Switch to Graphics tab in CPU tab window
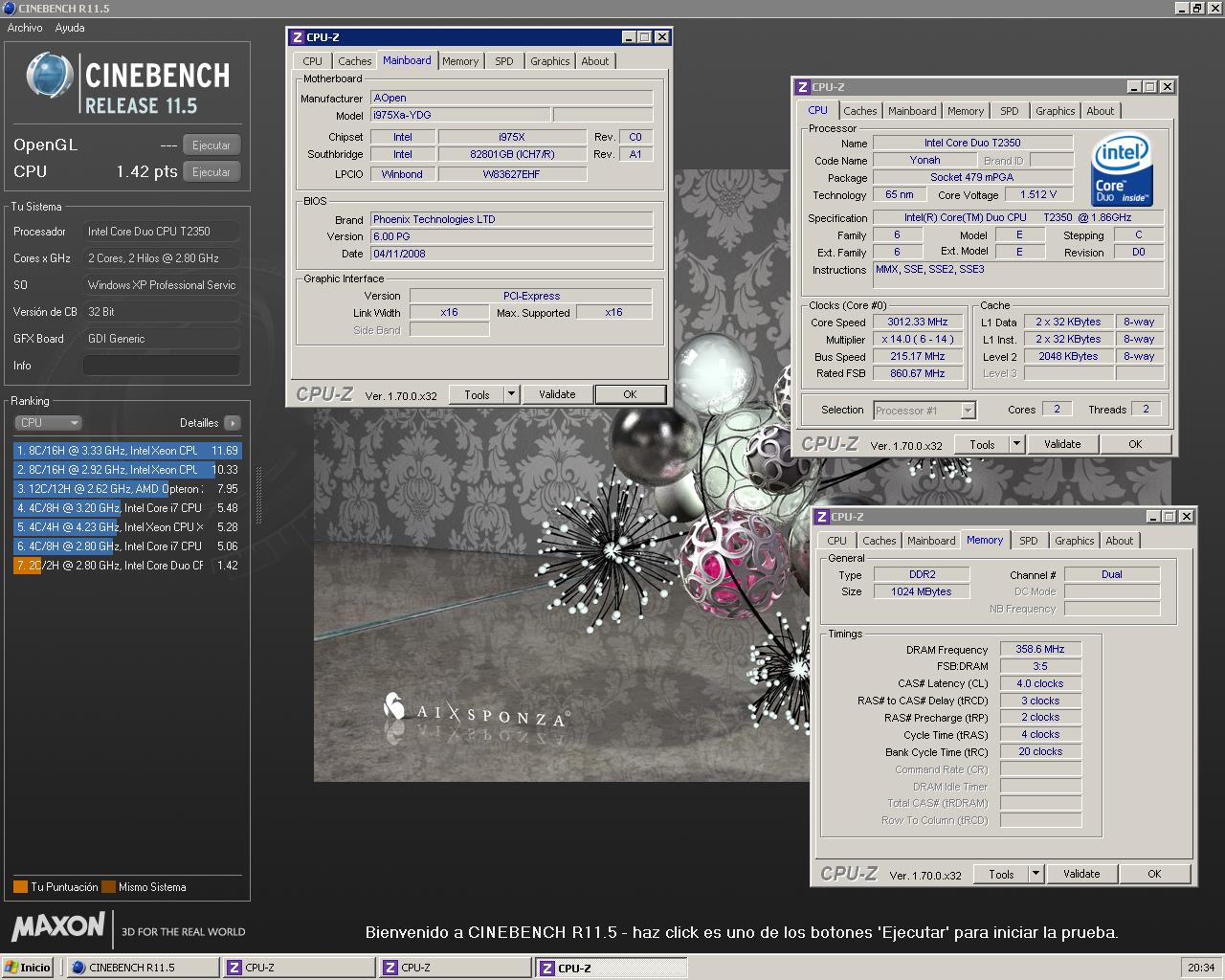This screenshot has width=1225, height=980. tap(1056, 111)
